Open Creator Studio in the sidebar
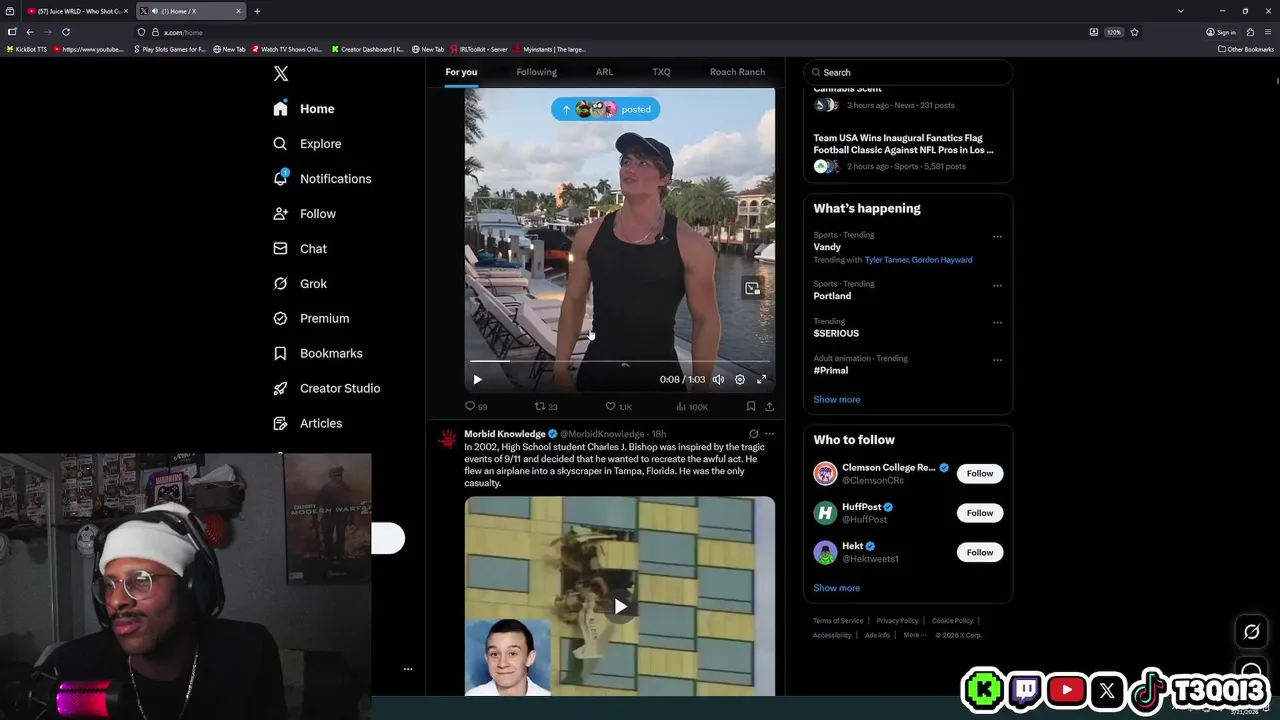 pos(326,389)
